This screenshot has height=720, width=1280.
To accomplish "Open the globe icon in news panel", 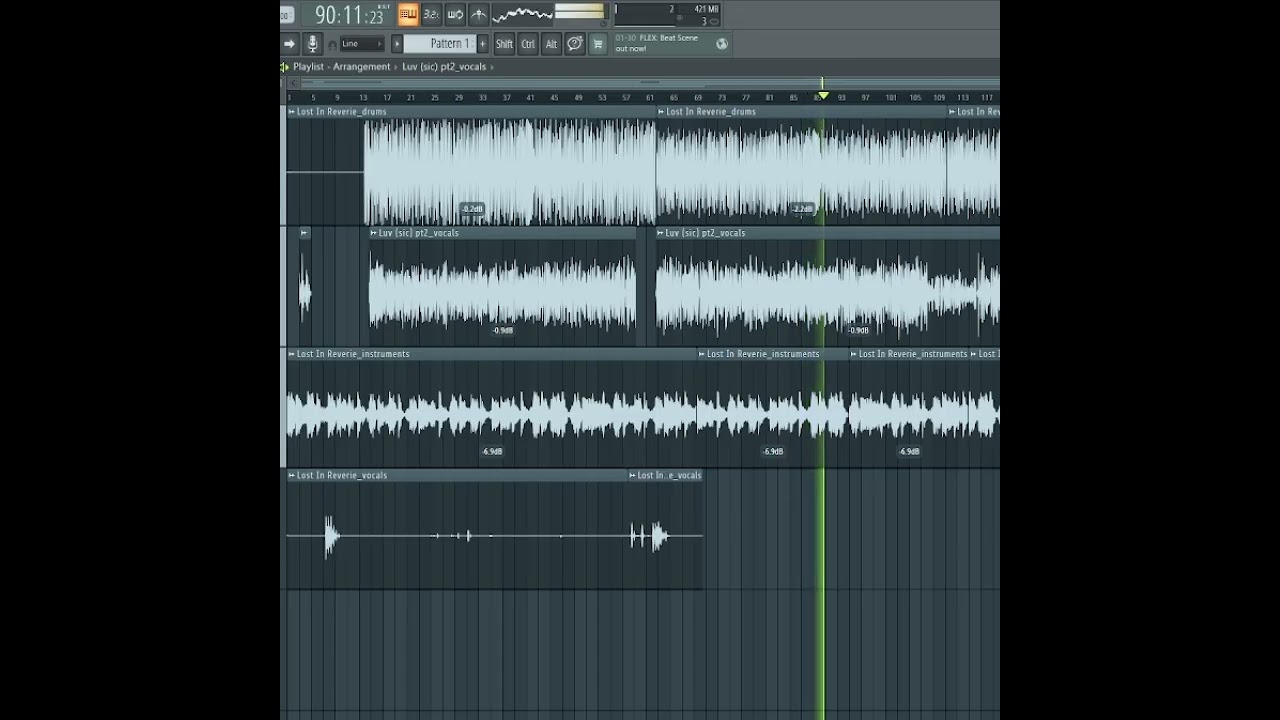I will click(721, 43).
